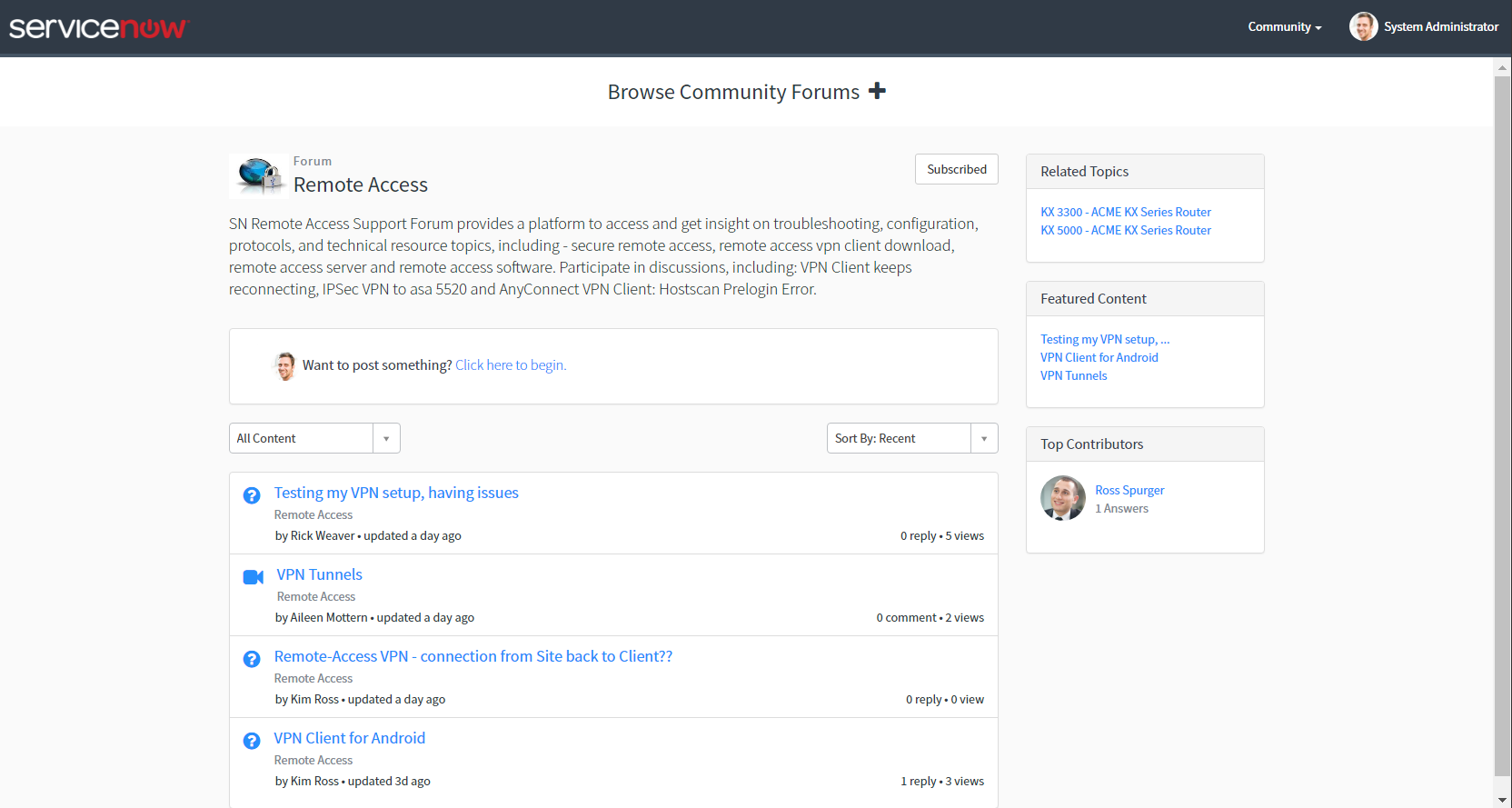Click video camera icon for VPN Tunnels
Screen dimensions: 1512x808
254,577
